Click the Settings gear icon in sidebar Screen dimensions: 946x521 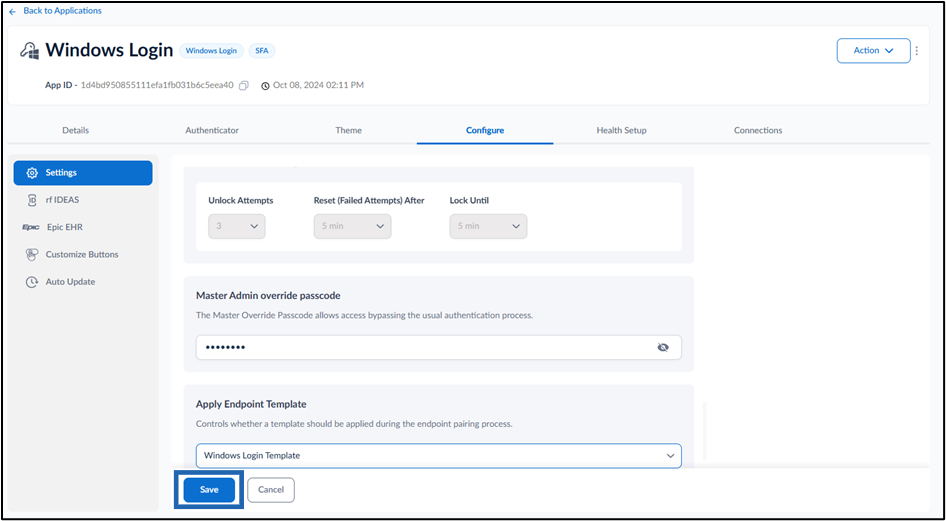pyautogui.click(x=32, y=172)
